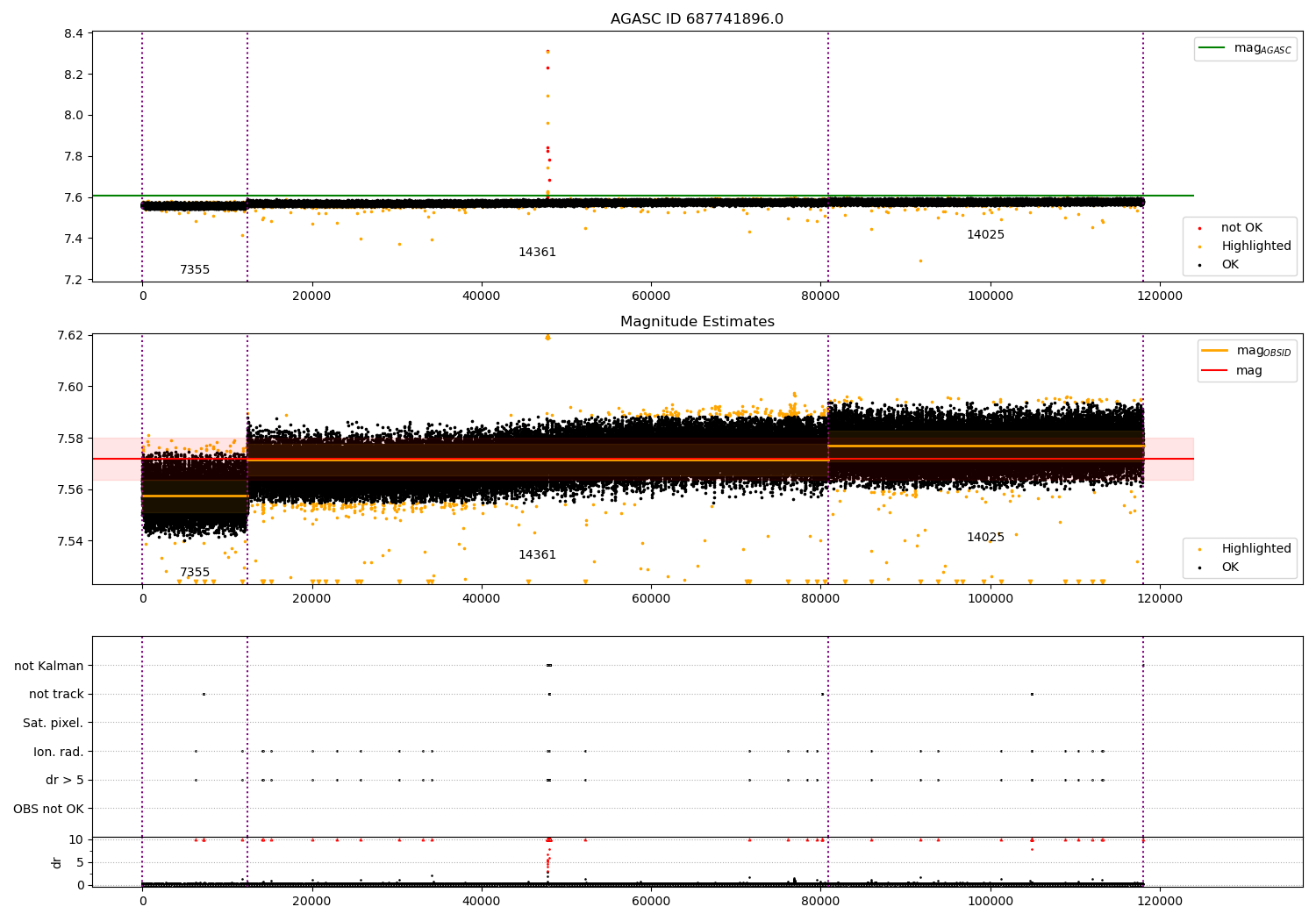Screen dimensions: 1316x921
Task: Click the 7.4 tick on top plot y-axis
Action: [74, 239]
